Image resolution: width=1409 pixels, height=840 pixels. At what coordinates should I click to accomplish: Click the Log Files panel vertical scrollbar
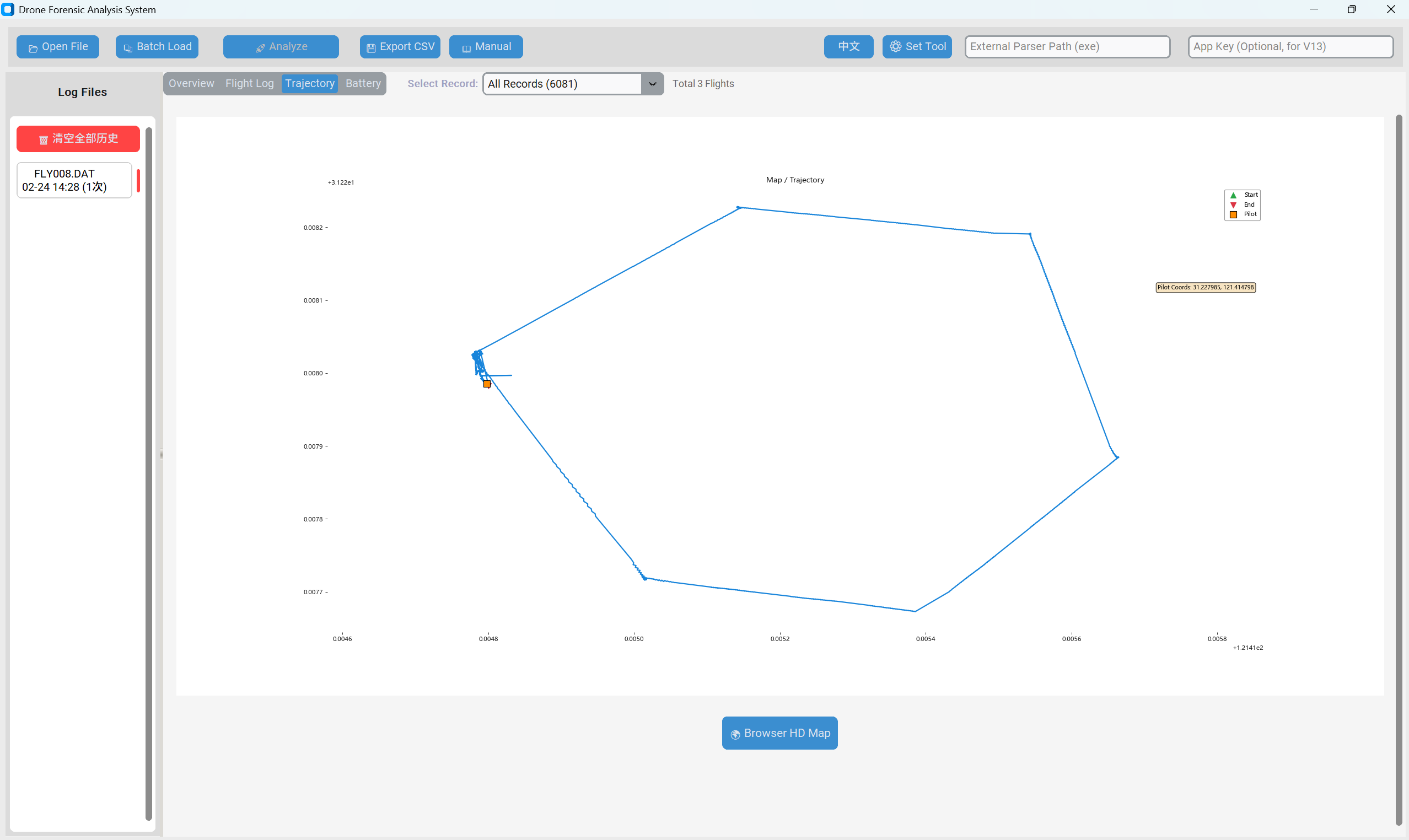pos(149,473)
